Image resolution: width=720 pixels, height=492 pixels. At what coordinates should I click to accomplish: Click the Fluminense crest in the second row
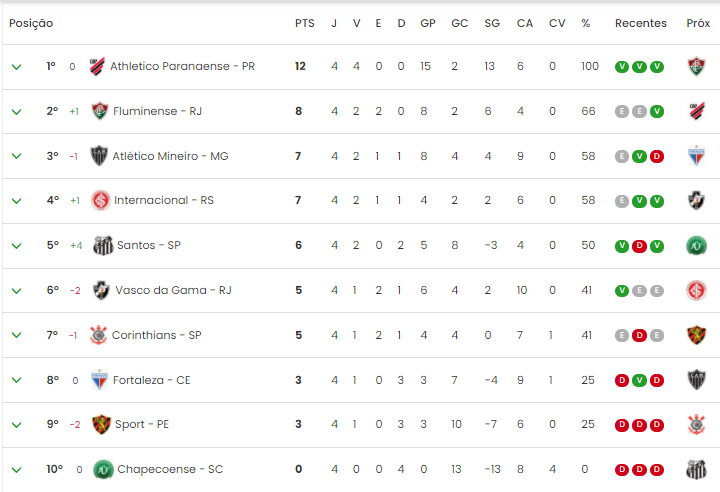(100, 111)
